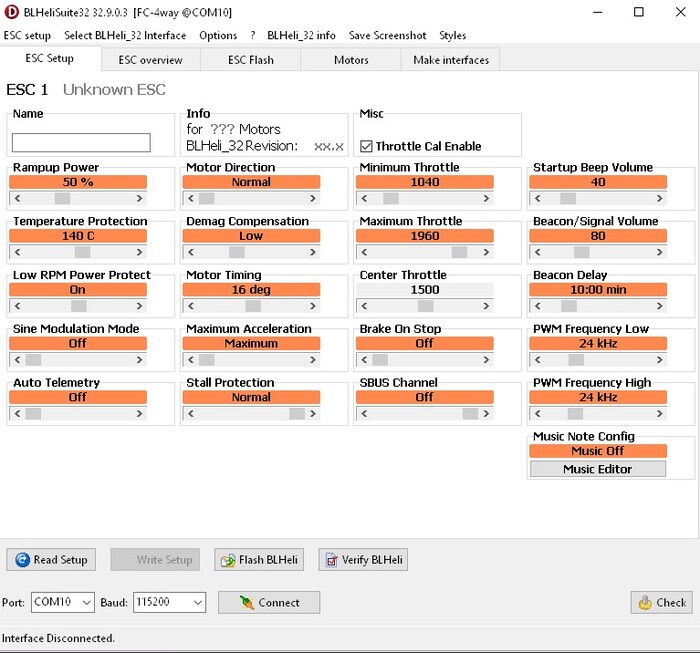Viewport: 700px width, 653px height.
Task: Click the Motor Timing 16 deg value
Action: pos(251,290)
